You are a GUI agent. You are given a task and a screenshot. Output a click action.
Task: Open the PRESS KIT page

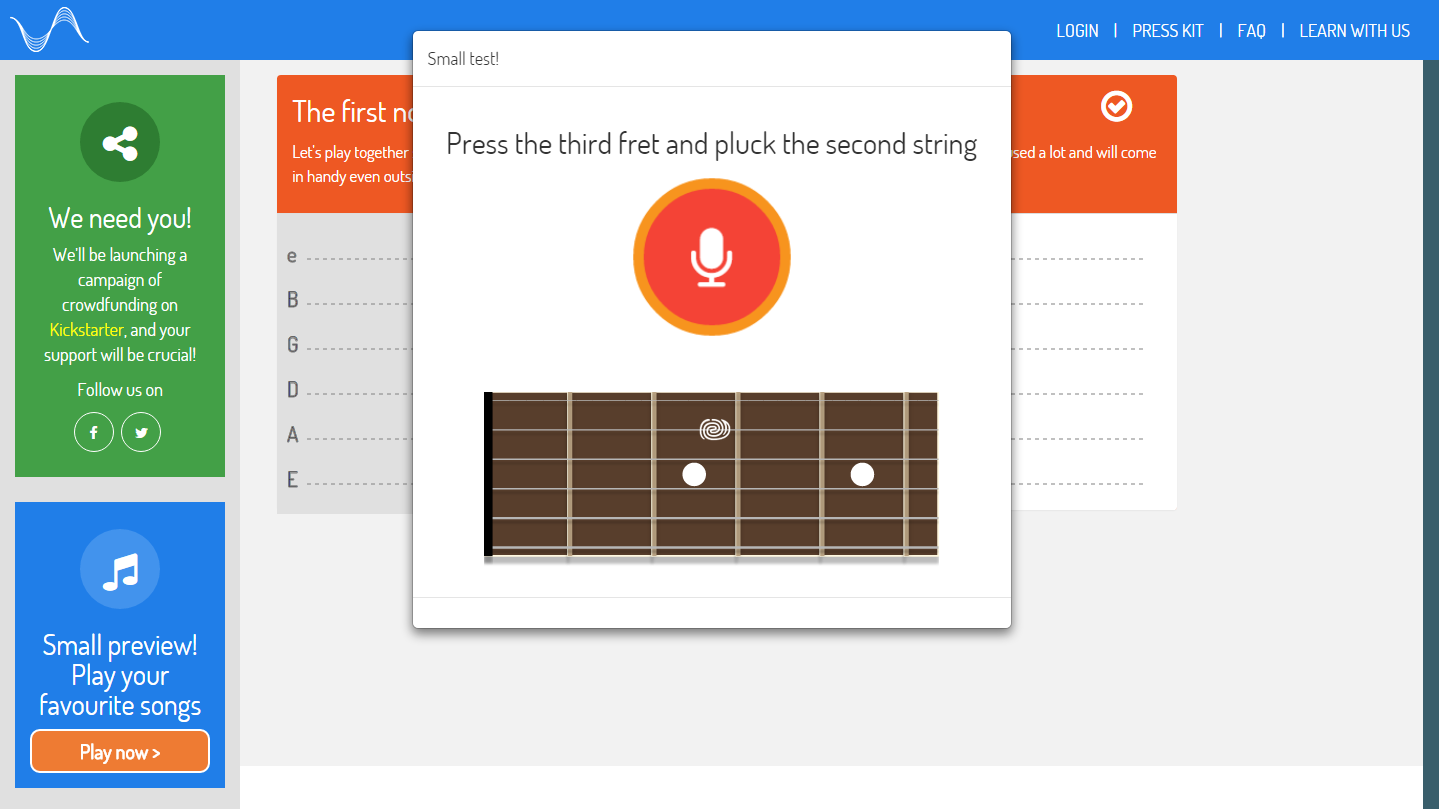point(1168,31)
